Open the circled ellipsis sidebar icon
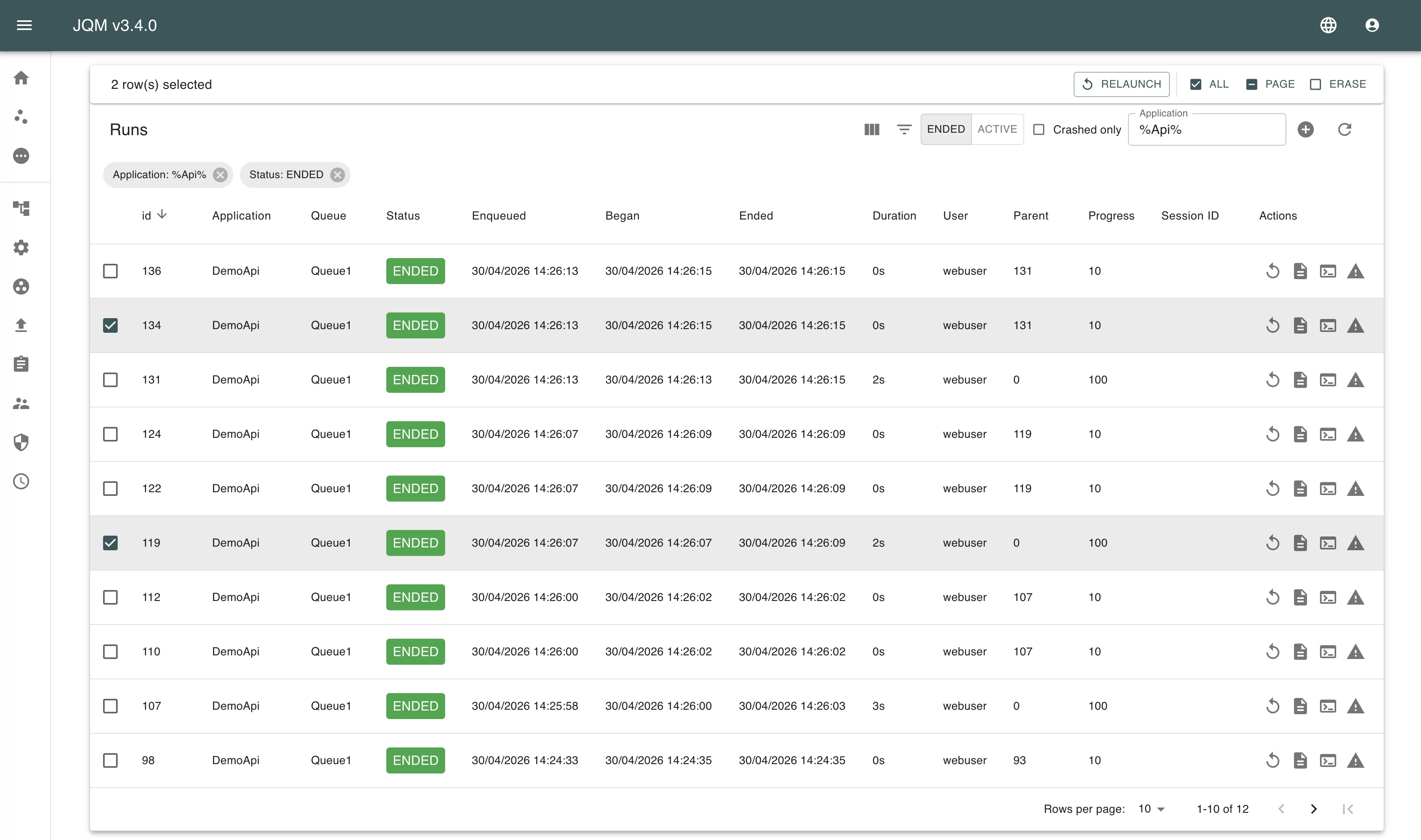The image size is (1421, 840). click(x=21, y=156)
